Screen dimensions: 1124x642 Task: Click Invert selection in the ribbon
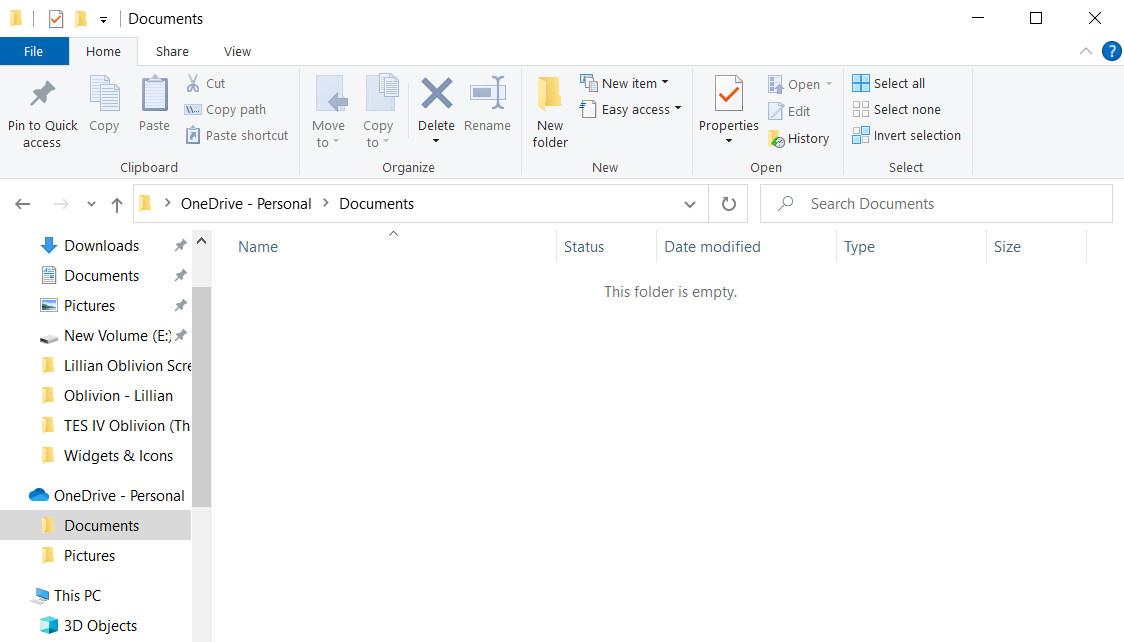coord(906,135)
